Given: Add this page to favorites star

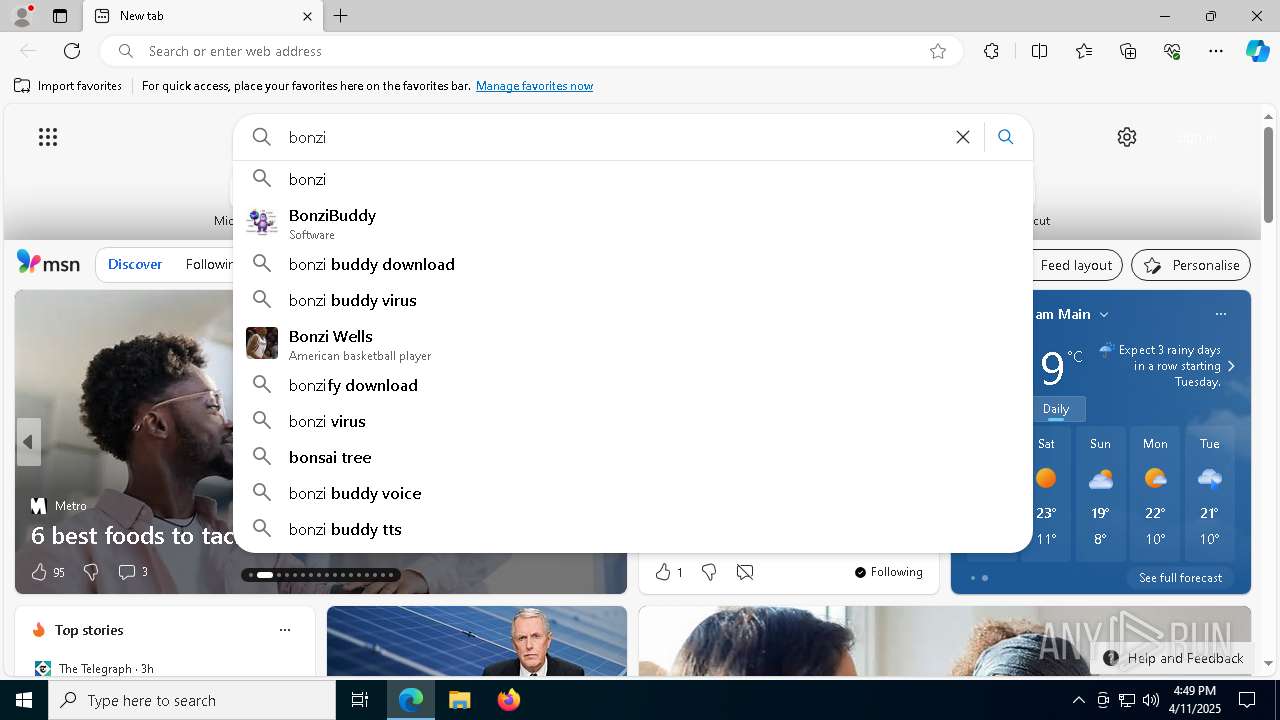Looking at the screenshot, I should coord(938,51).
